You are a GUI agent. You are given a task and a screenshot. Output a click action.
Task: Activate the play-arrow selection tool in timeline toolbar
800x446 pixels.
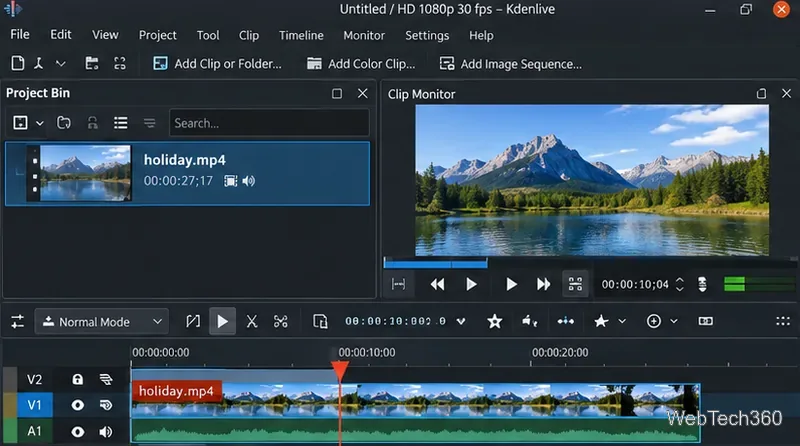click(x=222, y=321)
